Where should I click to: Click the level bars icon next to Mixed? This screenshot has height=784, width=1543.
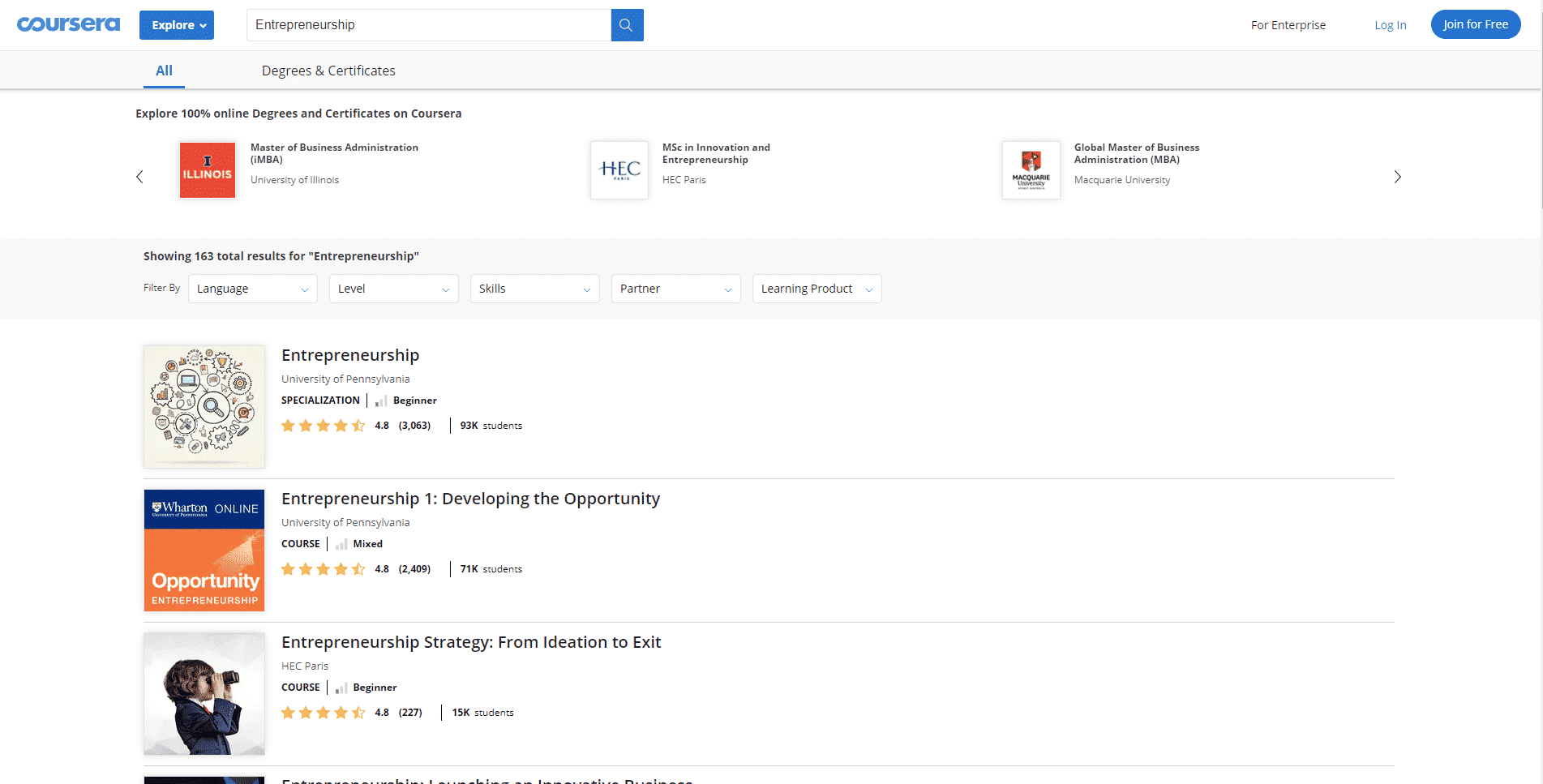point(341,544)
